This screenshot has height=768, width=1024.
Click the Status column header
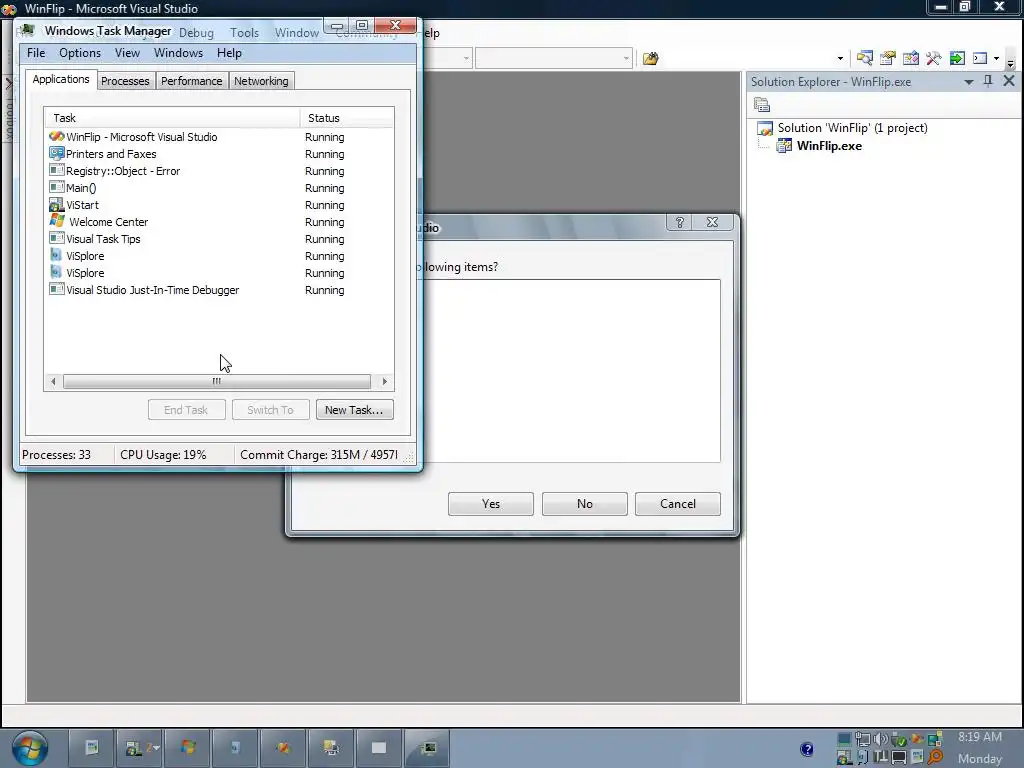[x=347, y=118]
